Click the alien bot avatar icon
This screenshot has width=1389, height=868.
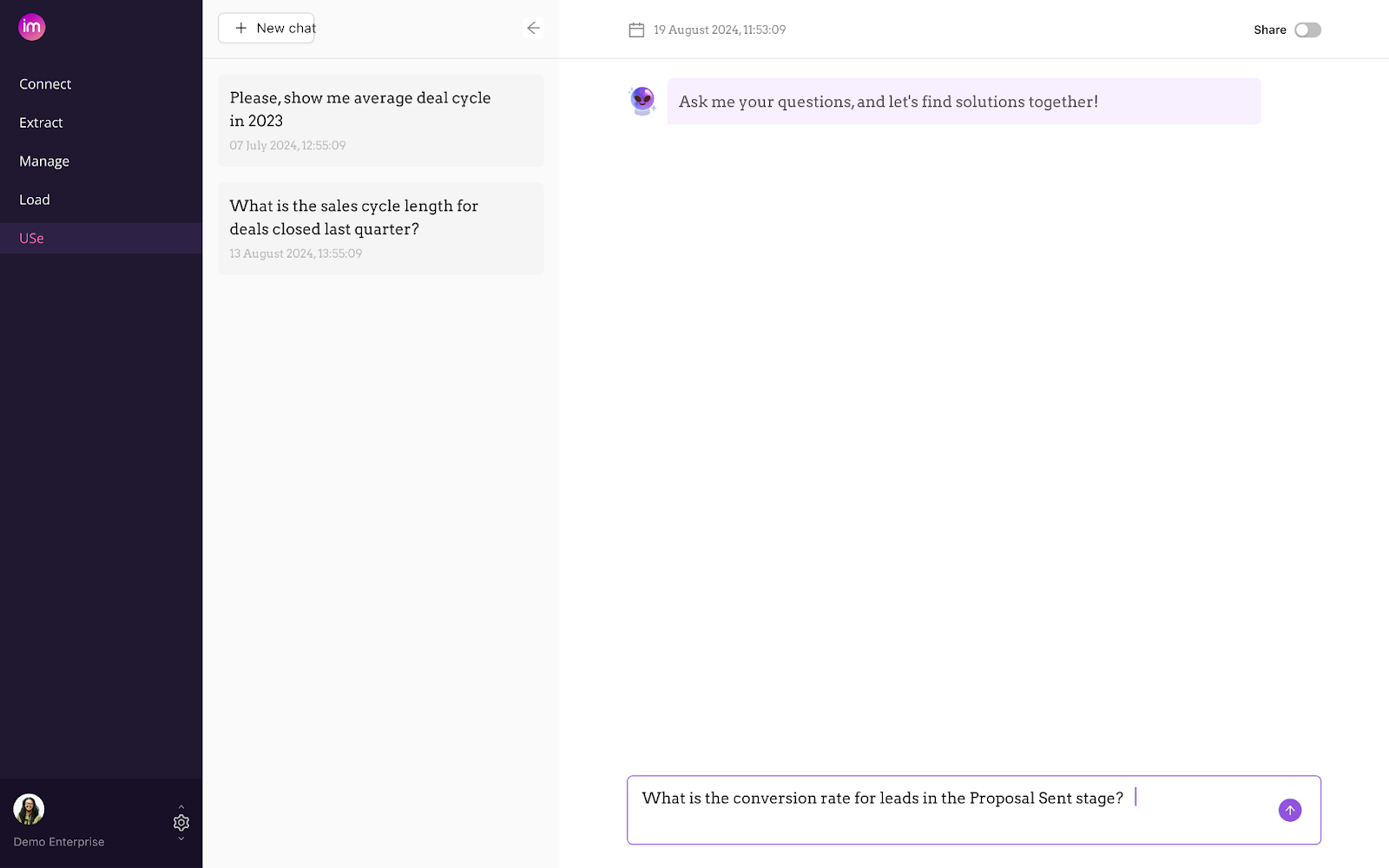pos(642,101)
